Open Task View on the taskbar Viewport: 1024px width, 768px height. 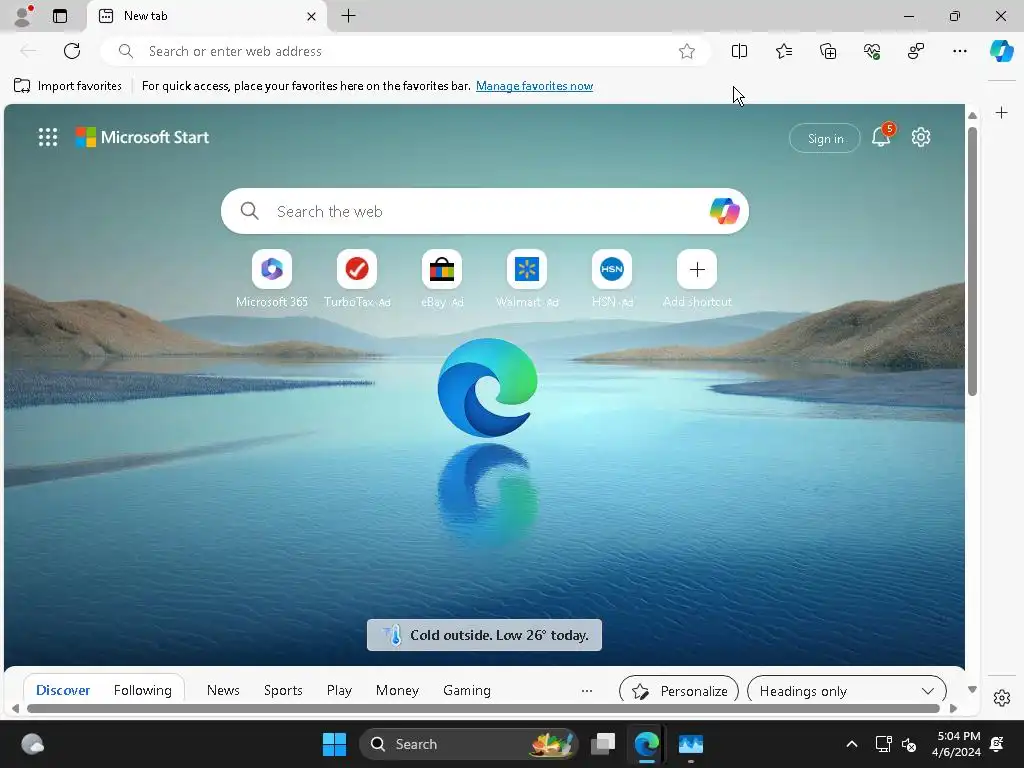coord(603,744)
